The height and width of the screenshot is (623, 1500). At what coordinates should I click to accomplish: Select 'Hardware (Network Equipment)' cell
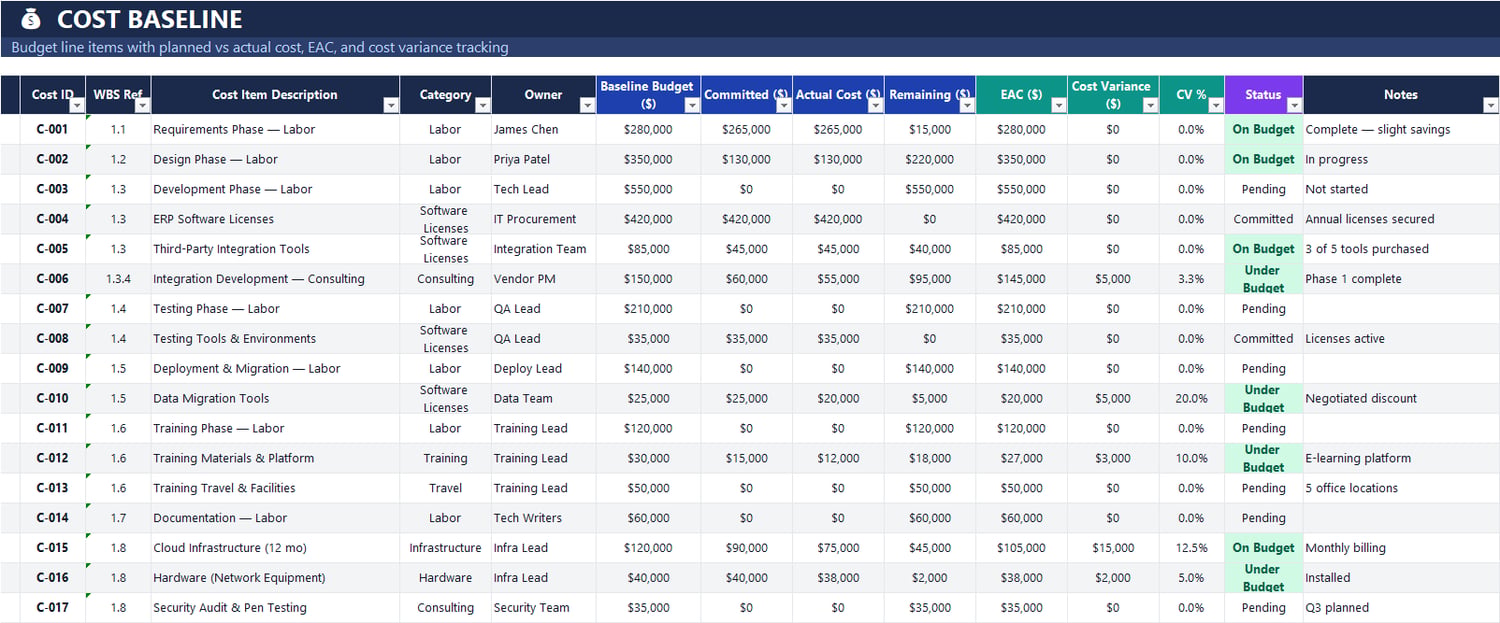pos(275,578)
